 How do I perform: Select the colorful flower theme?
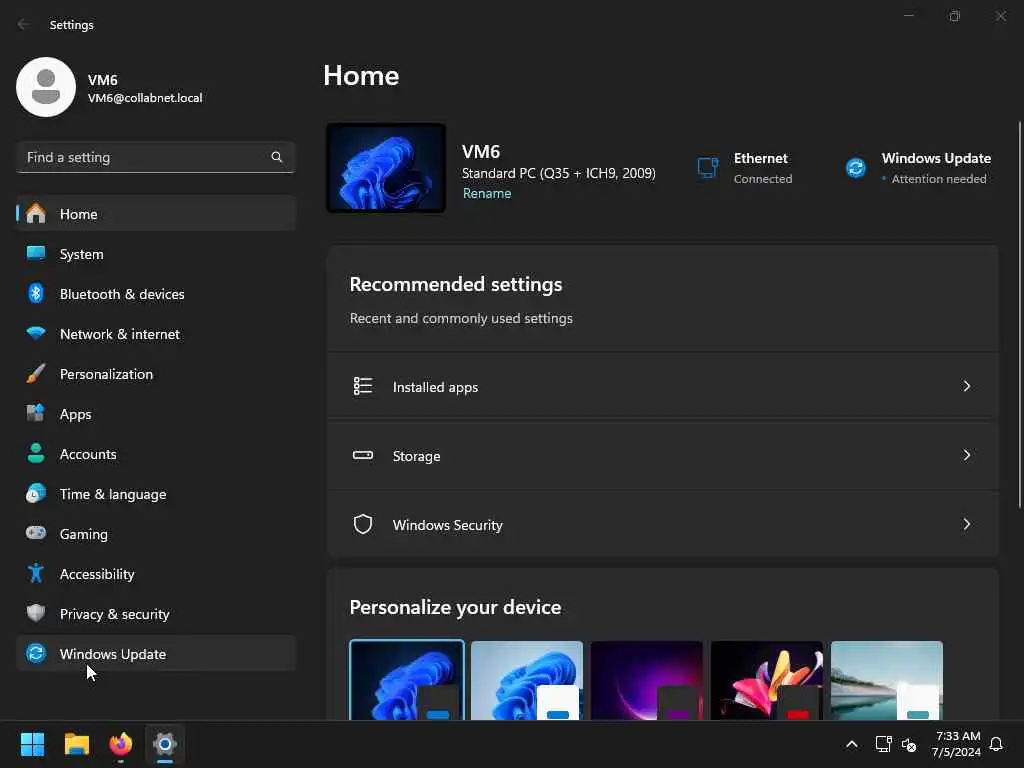767,680
